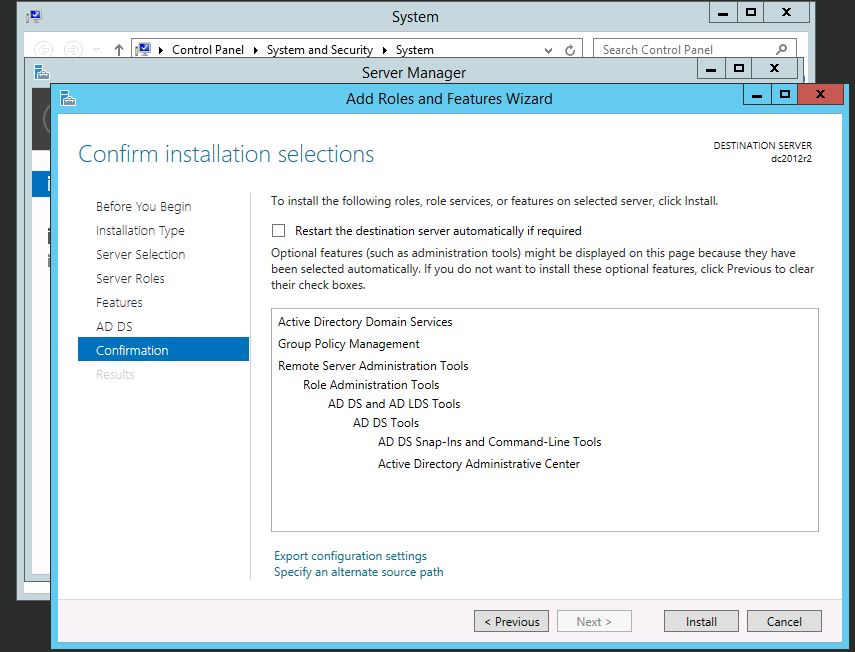Go to Server Selection step

tap(141, 255)
